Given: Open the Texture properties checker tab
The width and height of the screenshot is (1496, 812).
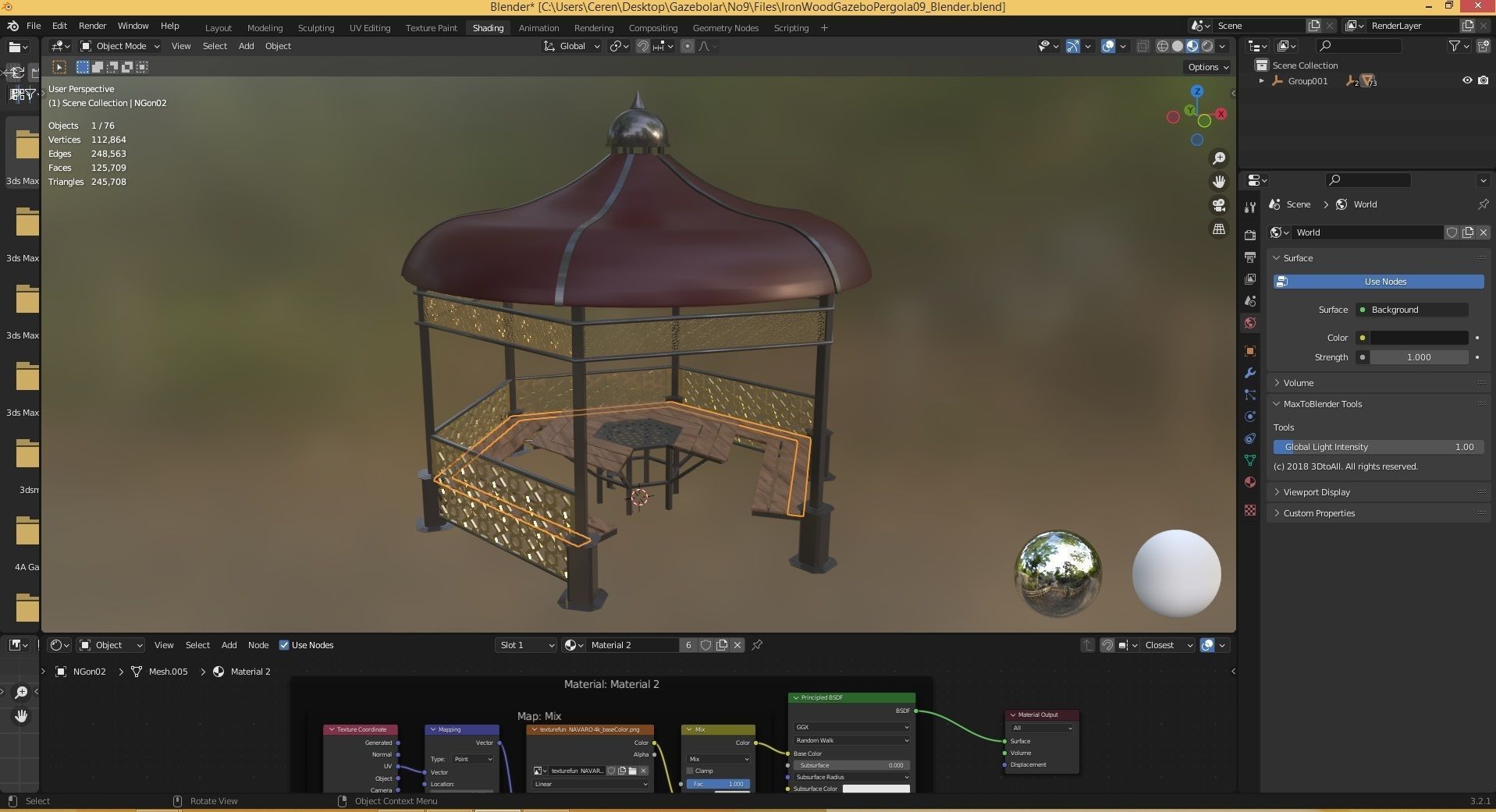Looking at the screenshot, I should coord(1250,509).
